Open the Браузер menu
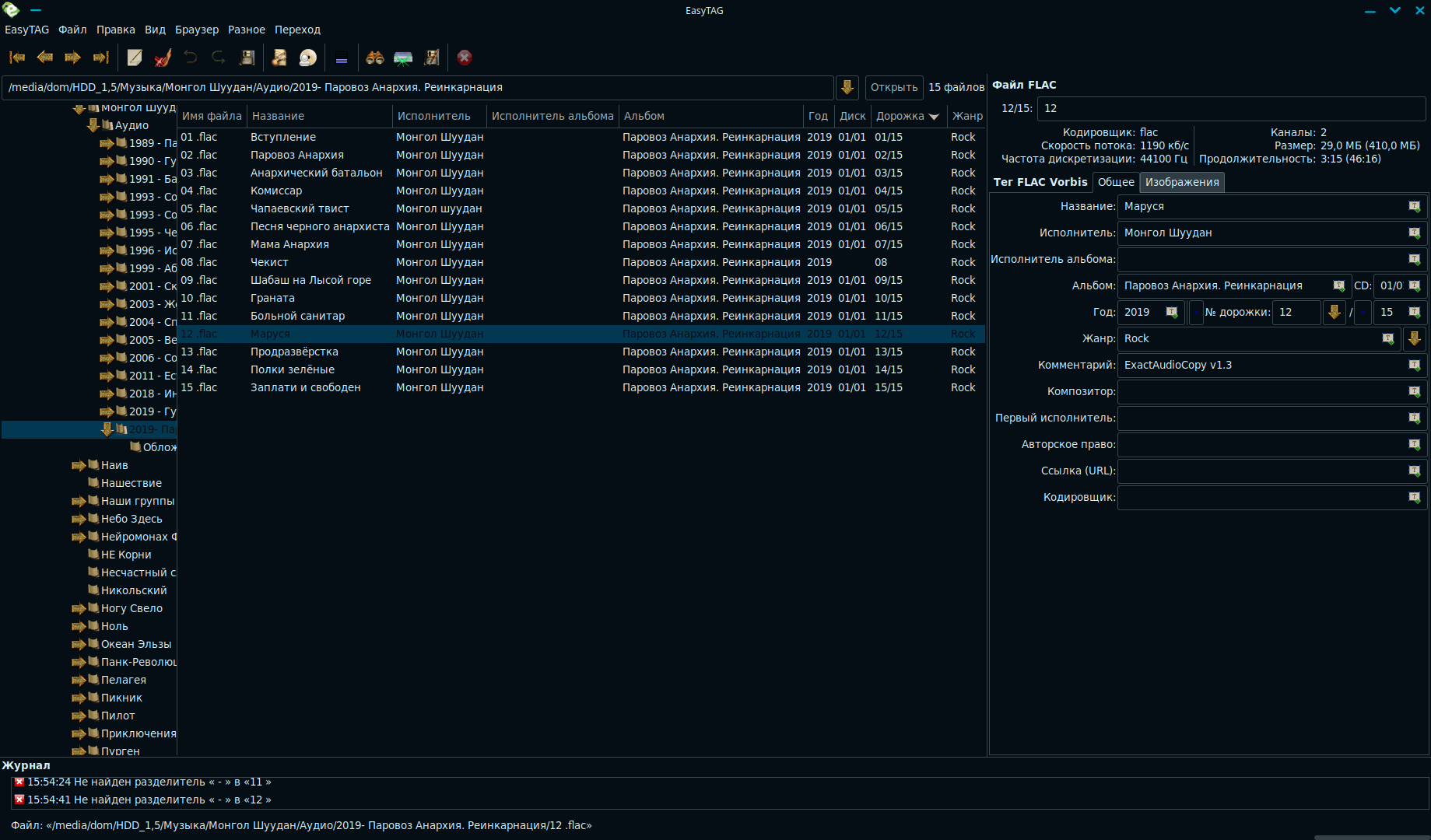 click(x=197, y=30)
